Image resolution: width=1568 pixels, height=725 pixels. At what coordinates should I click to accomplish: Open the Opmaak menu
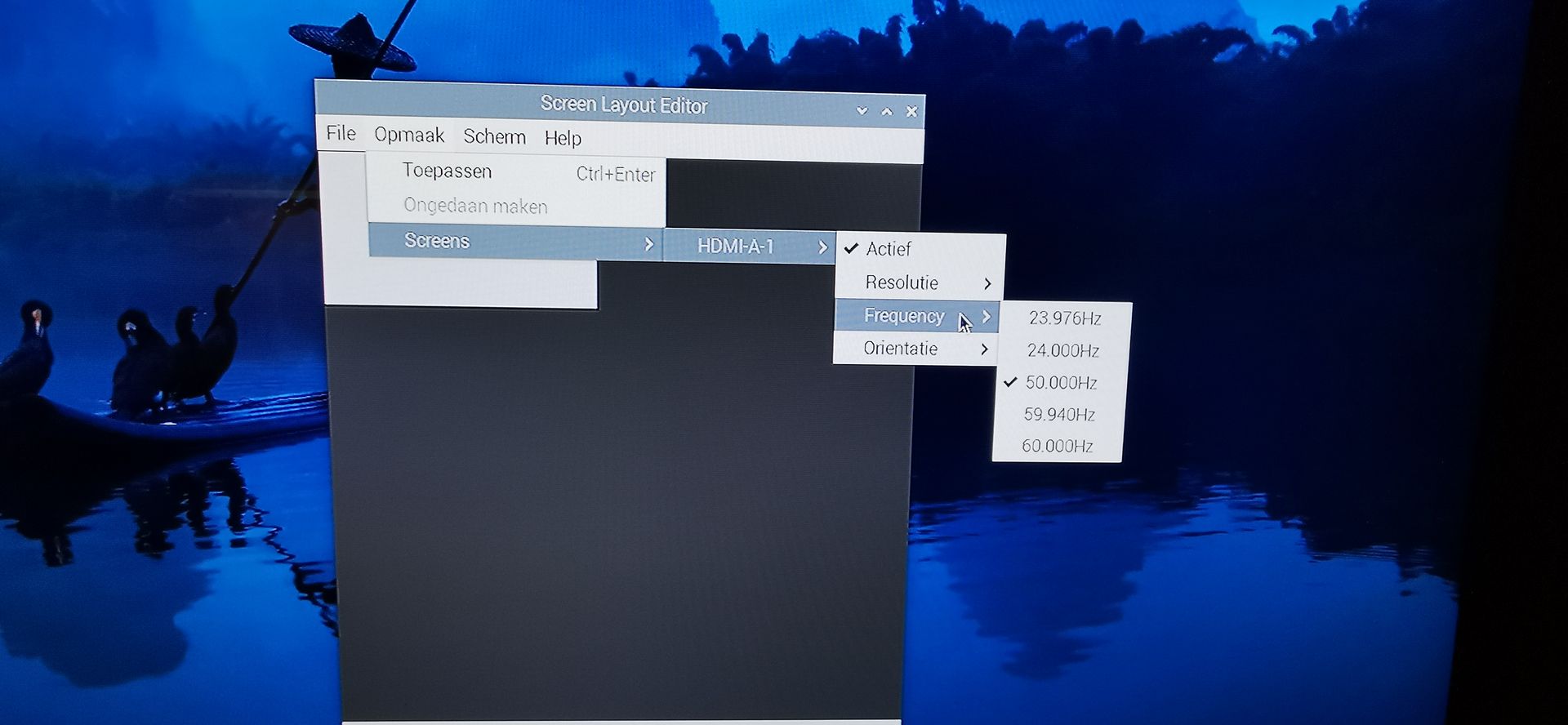point(409,135)
